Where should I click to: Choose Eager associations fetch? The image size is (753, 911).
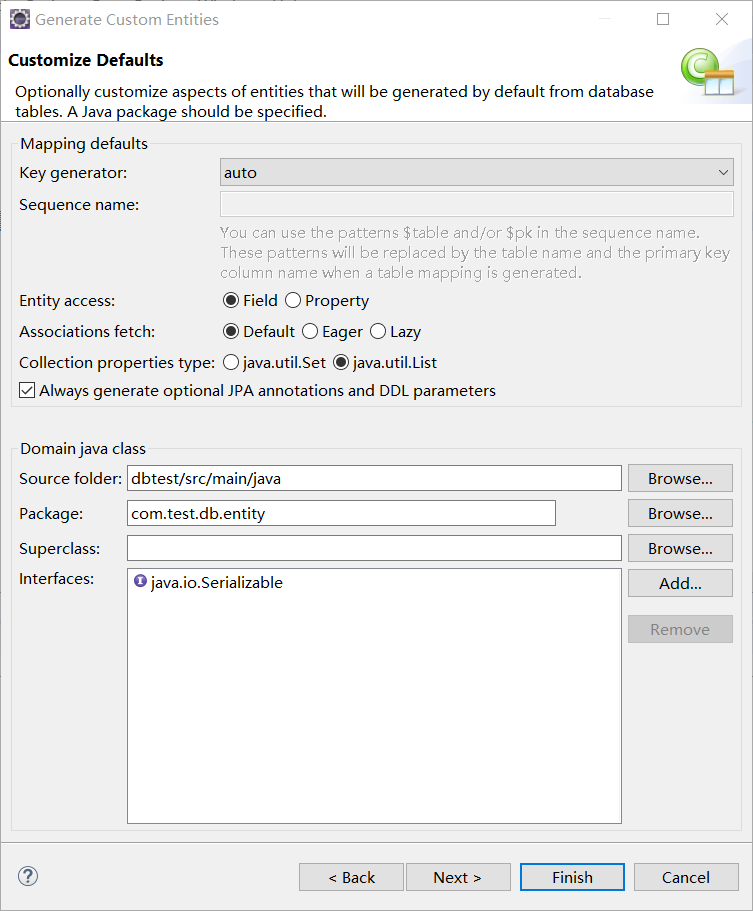[310, 332]
